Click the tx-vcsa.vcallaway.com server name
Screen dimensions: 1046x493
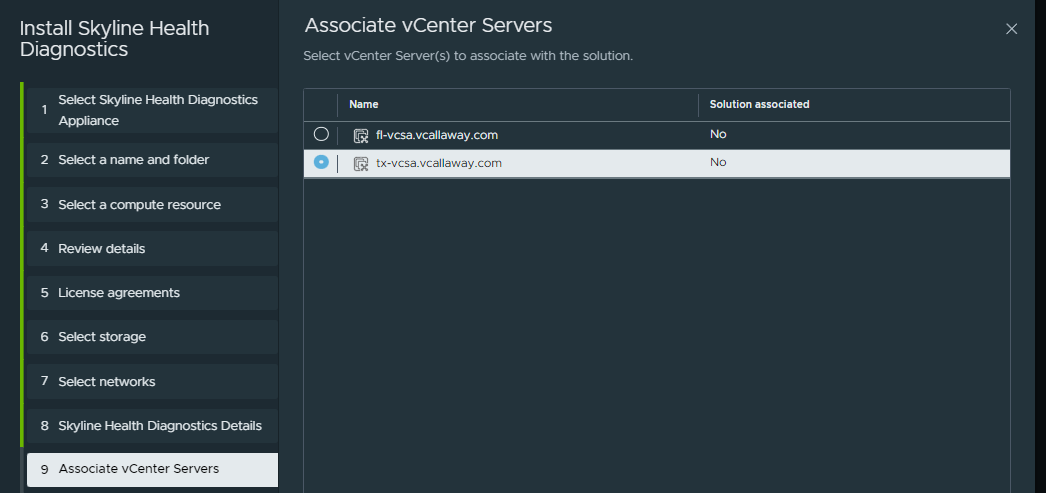[439, 163]
